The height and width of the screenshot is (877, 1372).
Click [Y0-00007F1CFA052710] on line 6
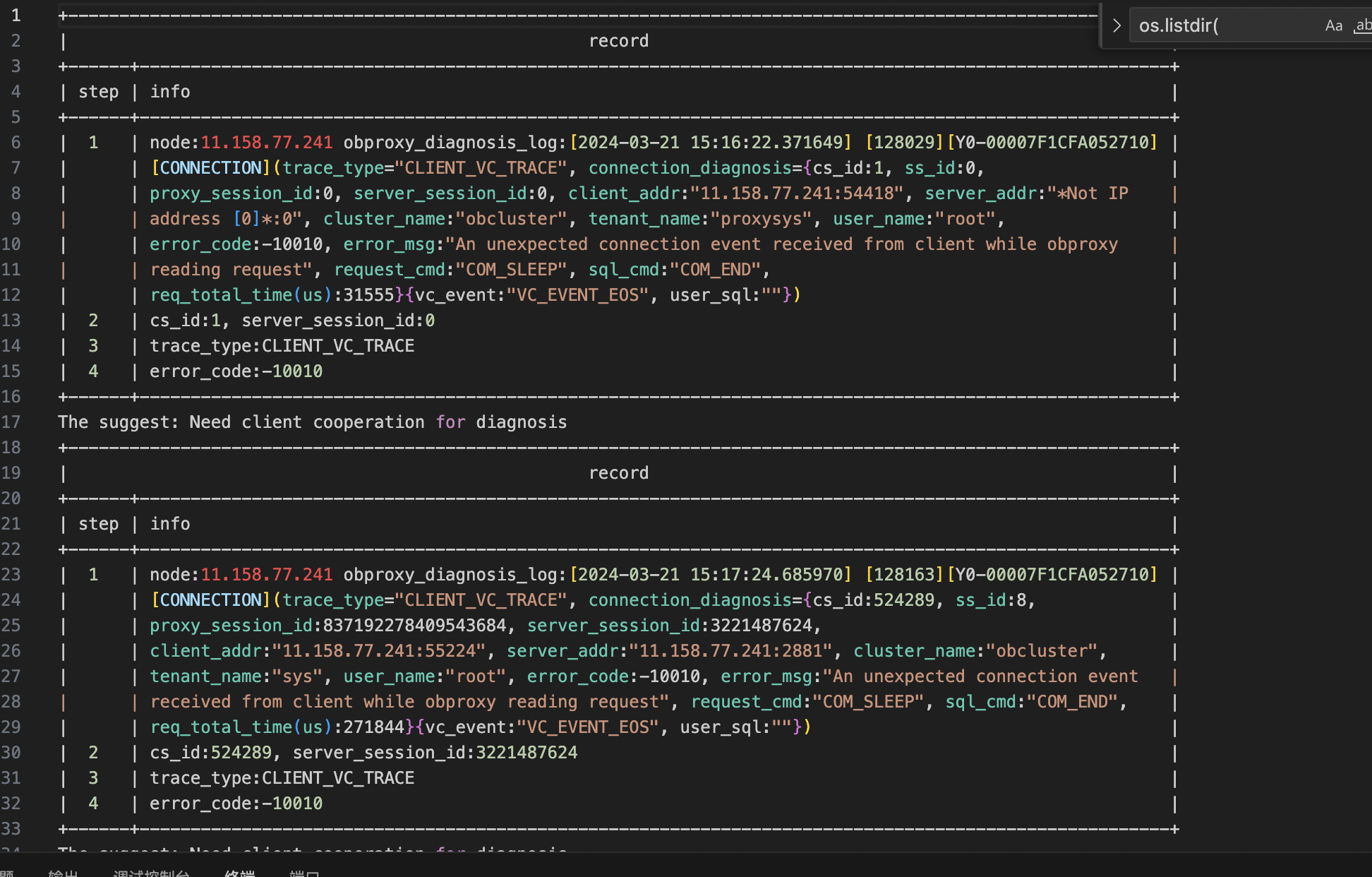pos(1052,143)
